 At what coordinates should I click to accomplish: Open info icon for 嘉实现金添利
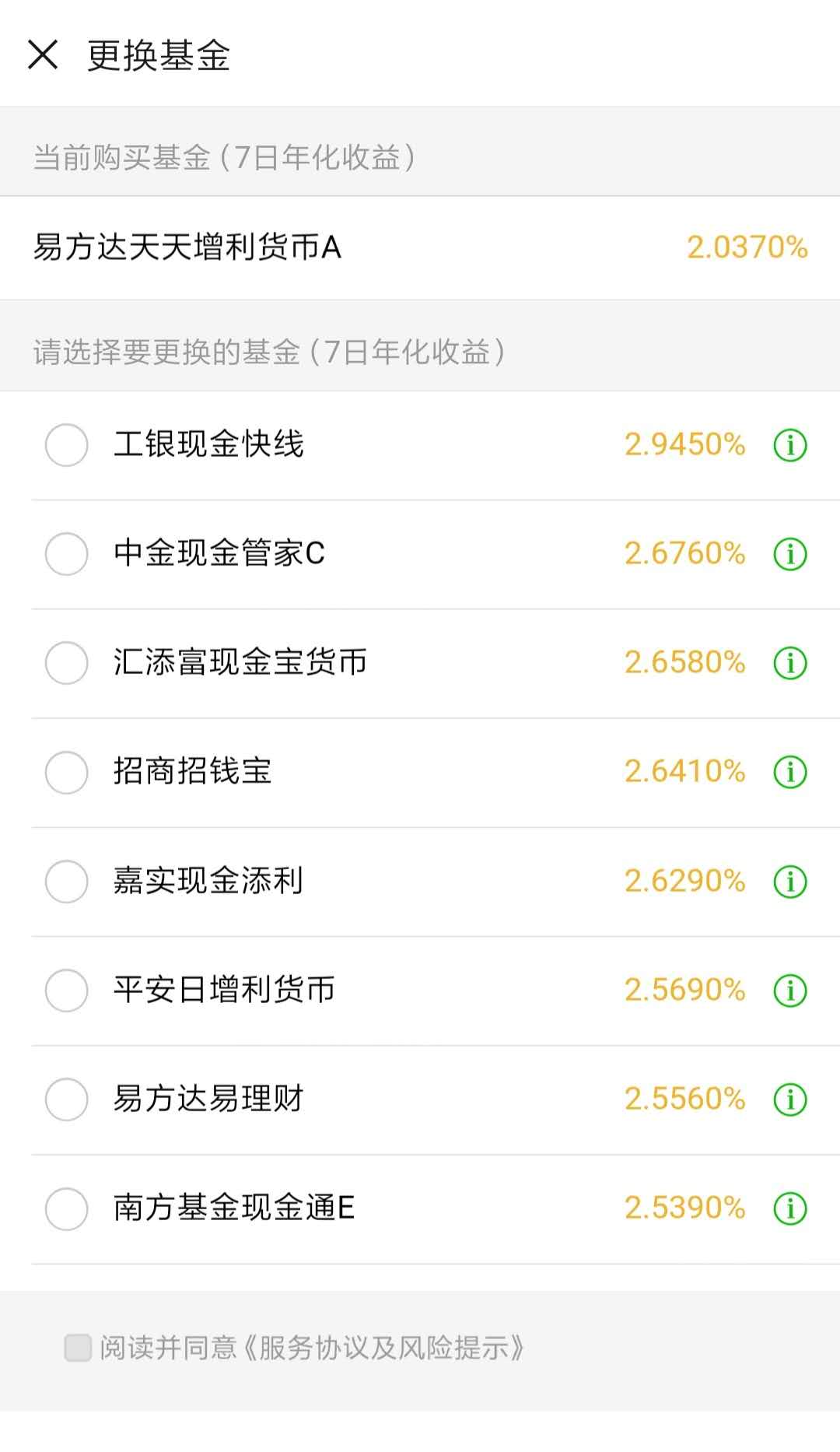[x=790, y=882]
